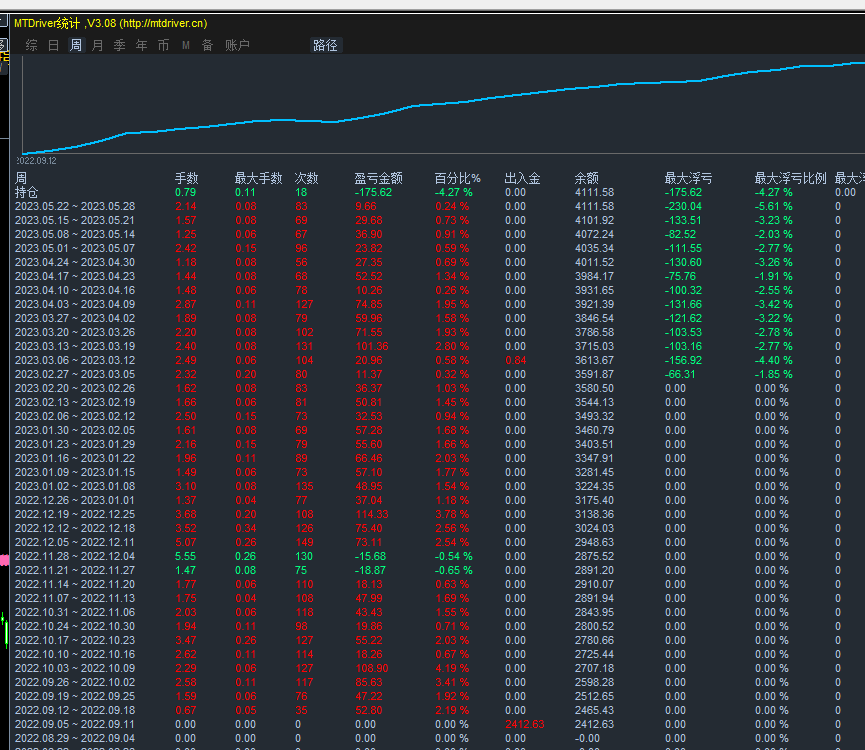
Task: Select the 日 daily statistics tab
Action: (54, 45)
